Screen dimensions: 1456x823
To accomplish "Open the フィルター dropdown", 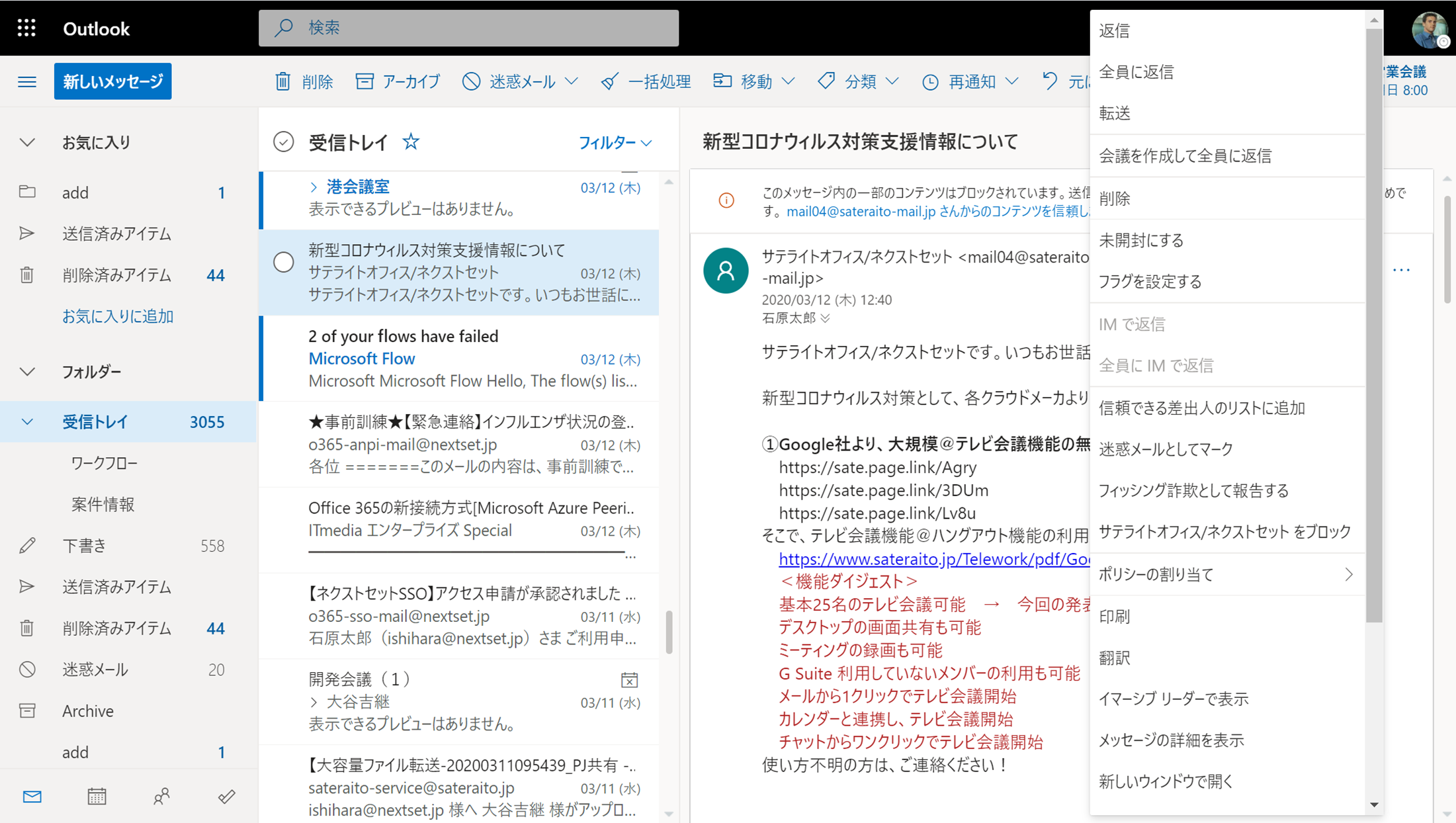I will click(615, 142).
